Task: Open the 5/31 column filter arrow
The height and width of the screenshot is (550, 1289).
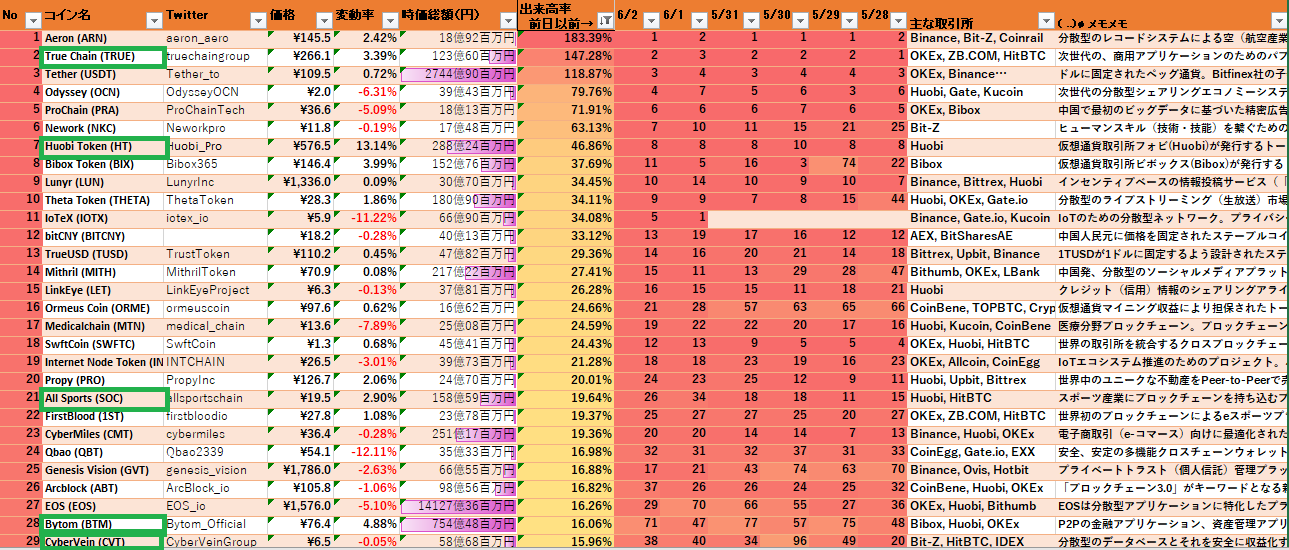Action: (x=749, y=20)
